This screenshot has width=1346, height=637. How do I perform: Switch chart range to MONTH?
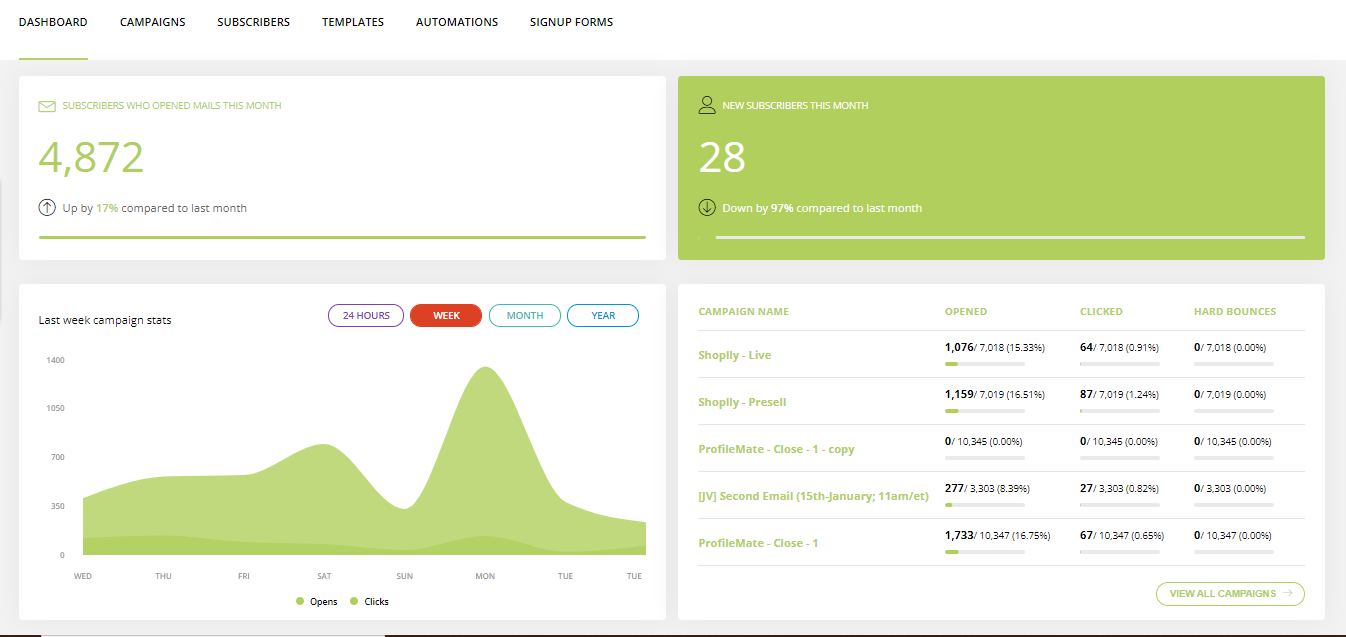tap(525, 315)
